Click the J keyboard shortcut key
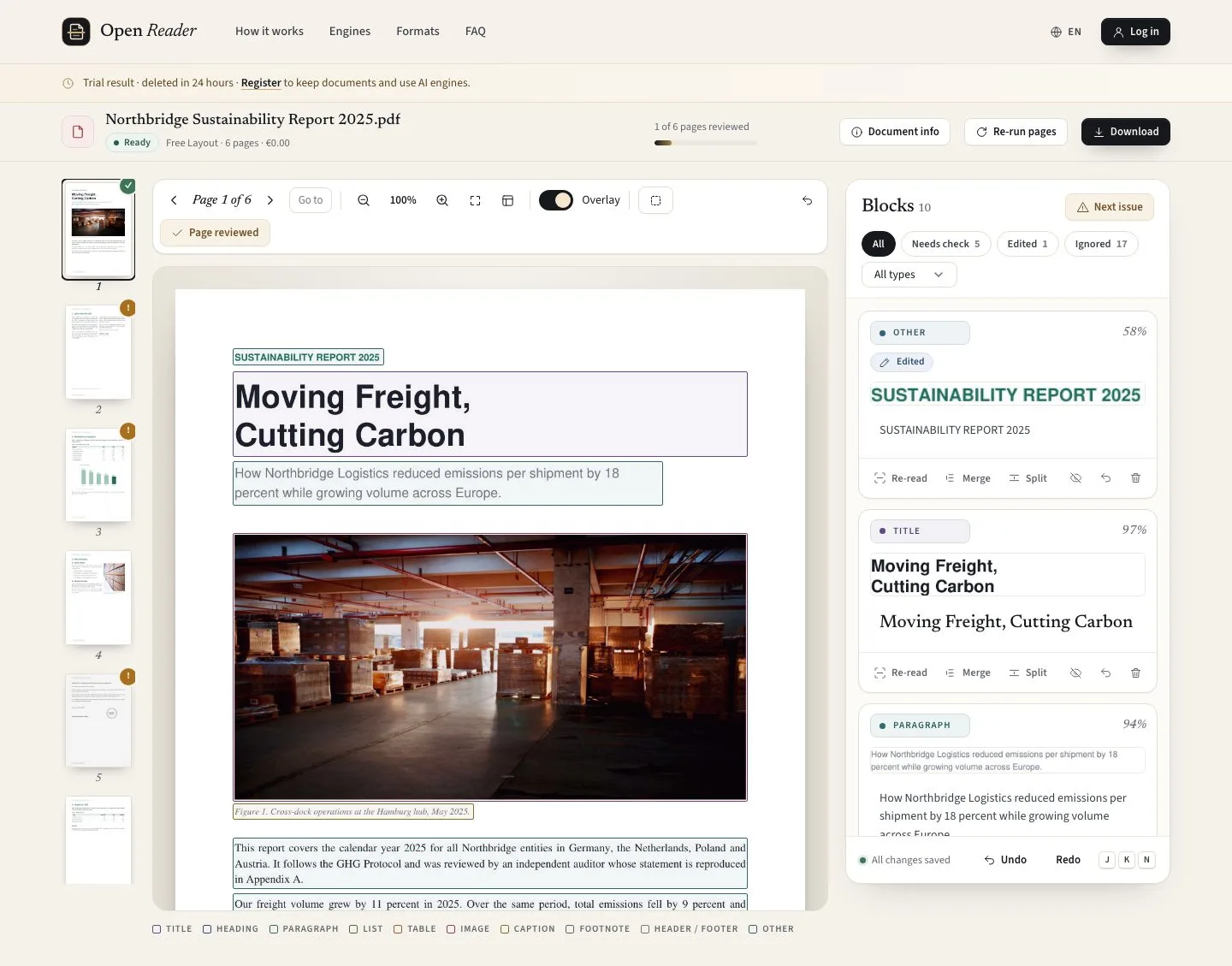 click(x=1107, y=860)
